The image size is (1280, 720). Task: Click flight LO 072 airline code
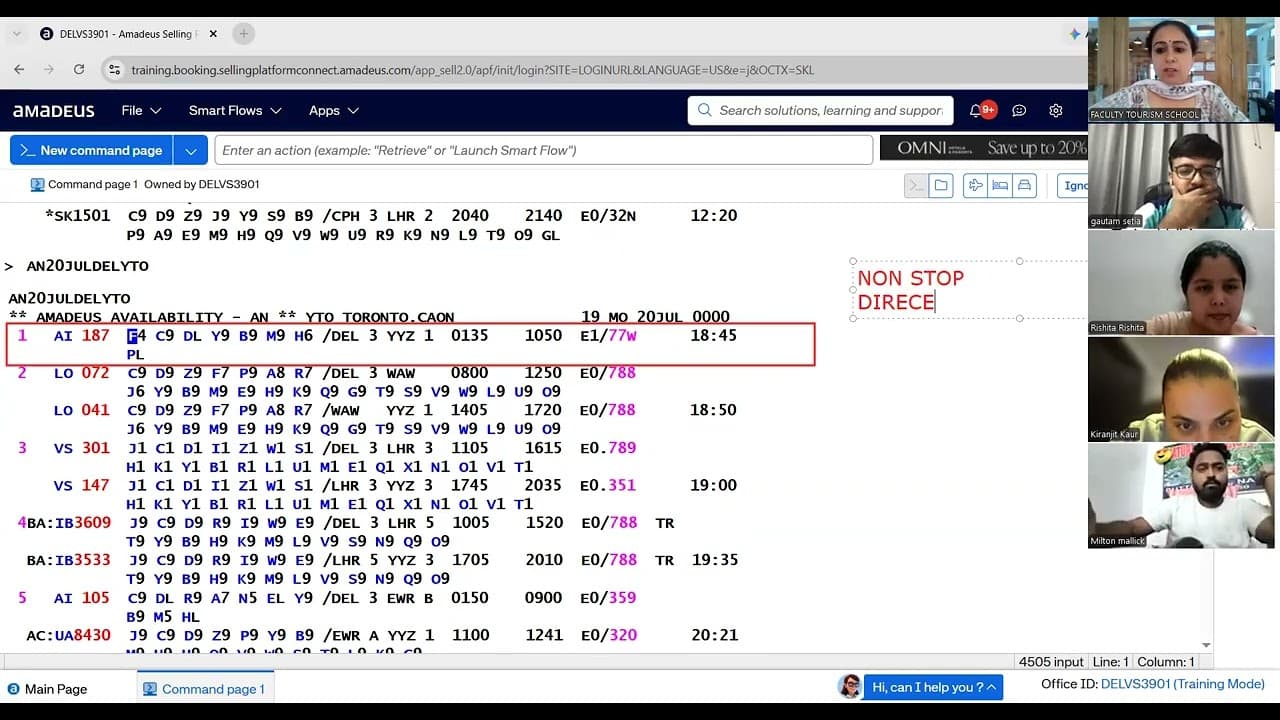coord(63,373)
